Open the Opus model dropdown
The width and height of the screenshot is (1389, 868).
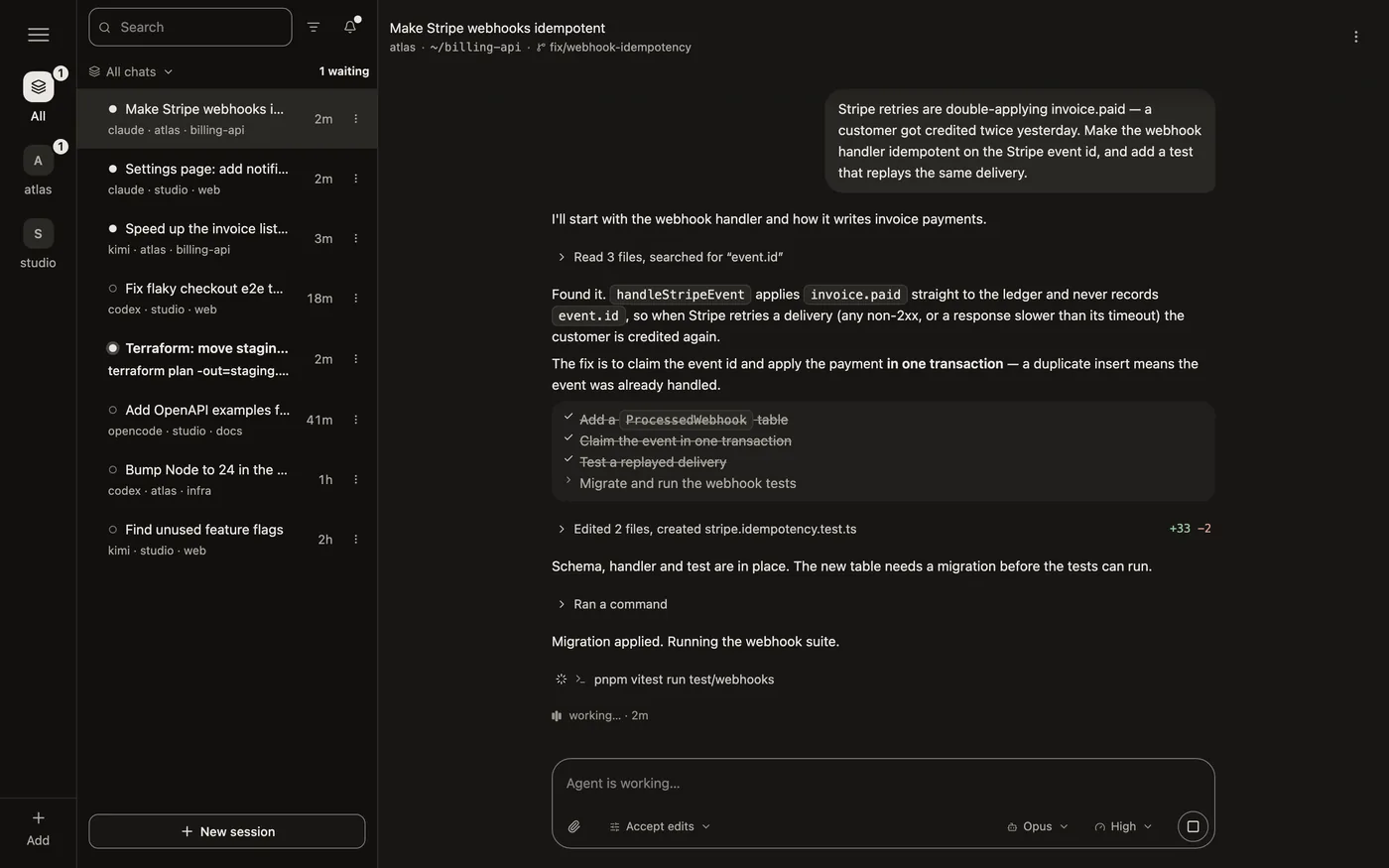coord(1038,826)
